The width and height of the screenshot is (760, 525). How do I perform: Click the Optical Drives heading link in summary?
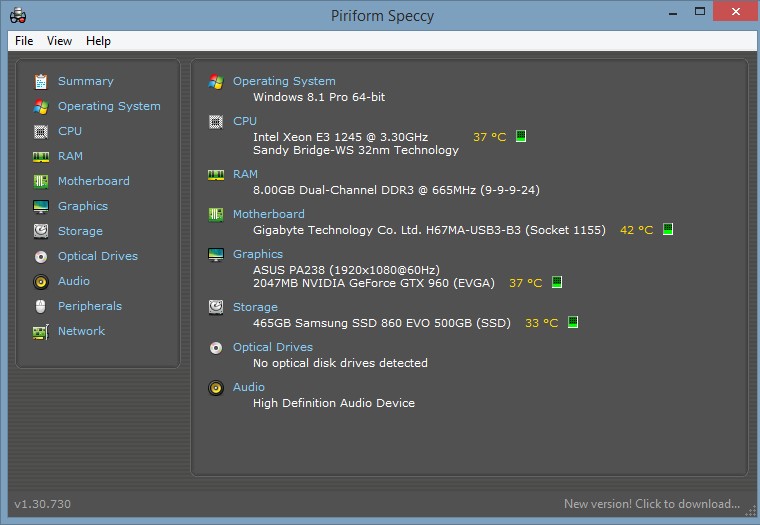(273, 347)
